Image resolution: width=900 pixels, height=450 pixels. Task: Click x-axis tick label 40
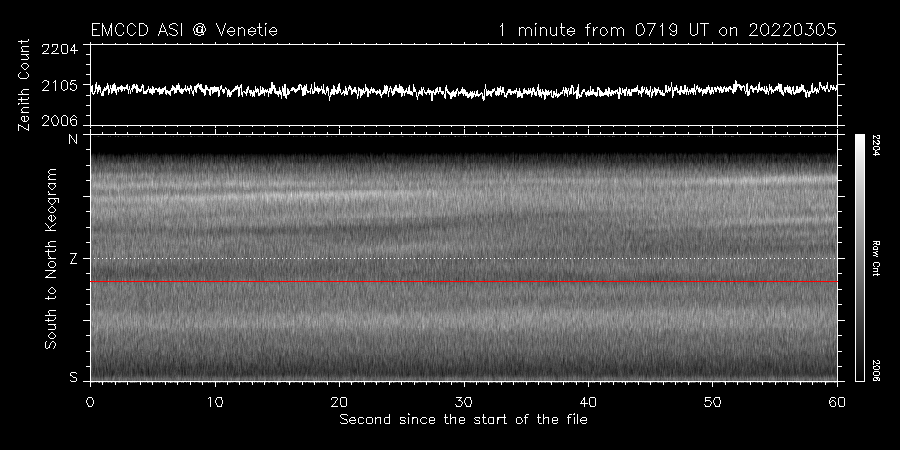(x=588, y=402)
